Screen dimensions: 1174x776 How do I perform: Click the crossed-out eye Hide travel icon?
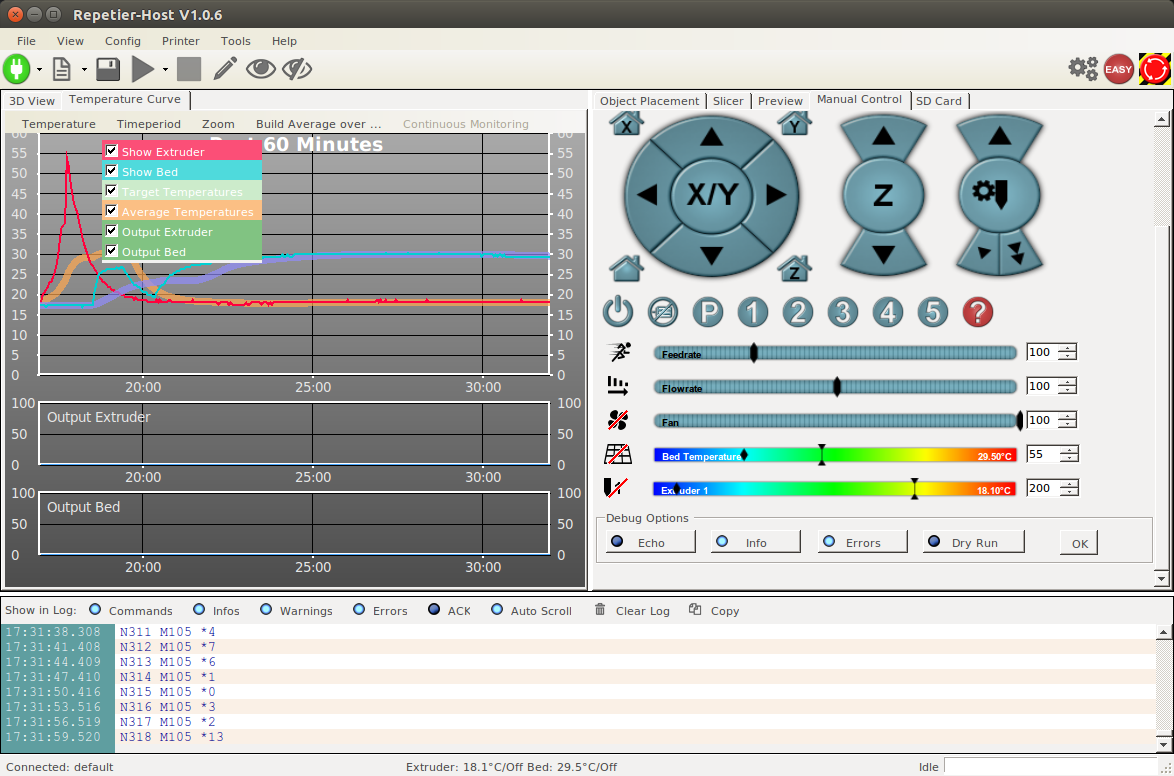296,69
